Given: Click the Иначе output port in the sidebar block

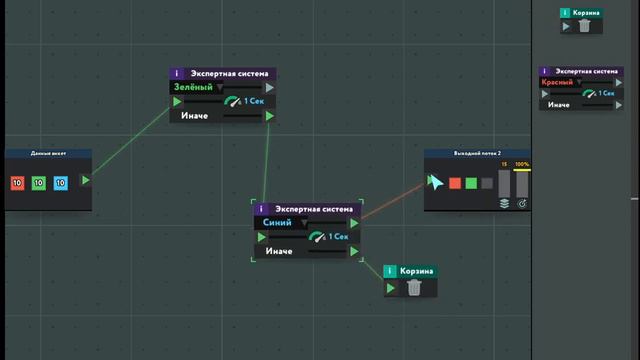Looking at the screenshot, I should pyautogui.click(x=619, y=105).
